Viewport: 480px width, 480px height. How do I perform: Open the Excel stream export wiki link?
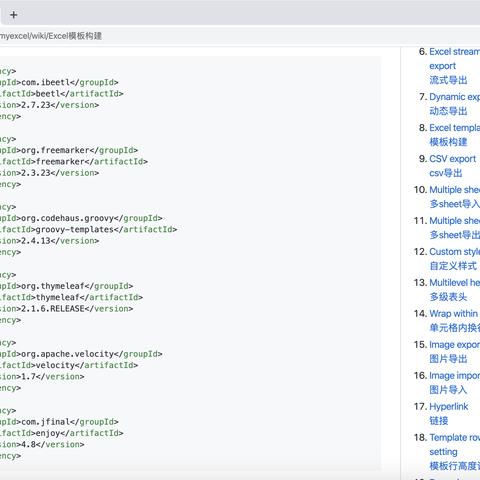click(x=455, y=59)
